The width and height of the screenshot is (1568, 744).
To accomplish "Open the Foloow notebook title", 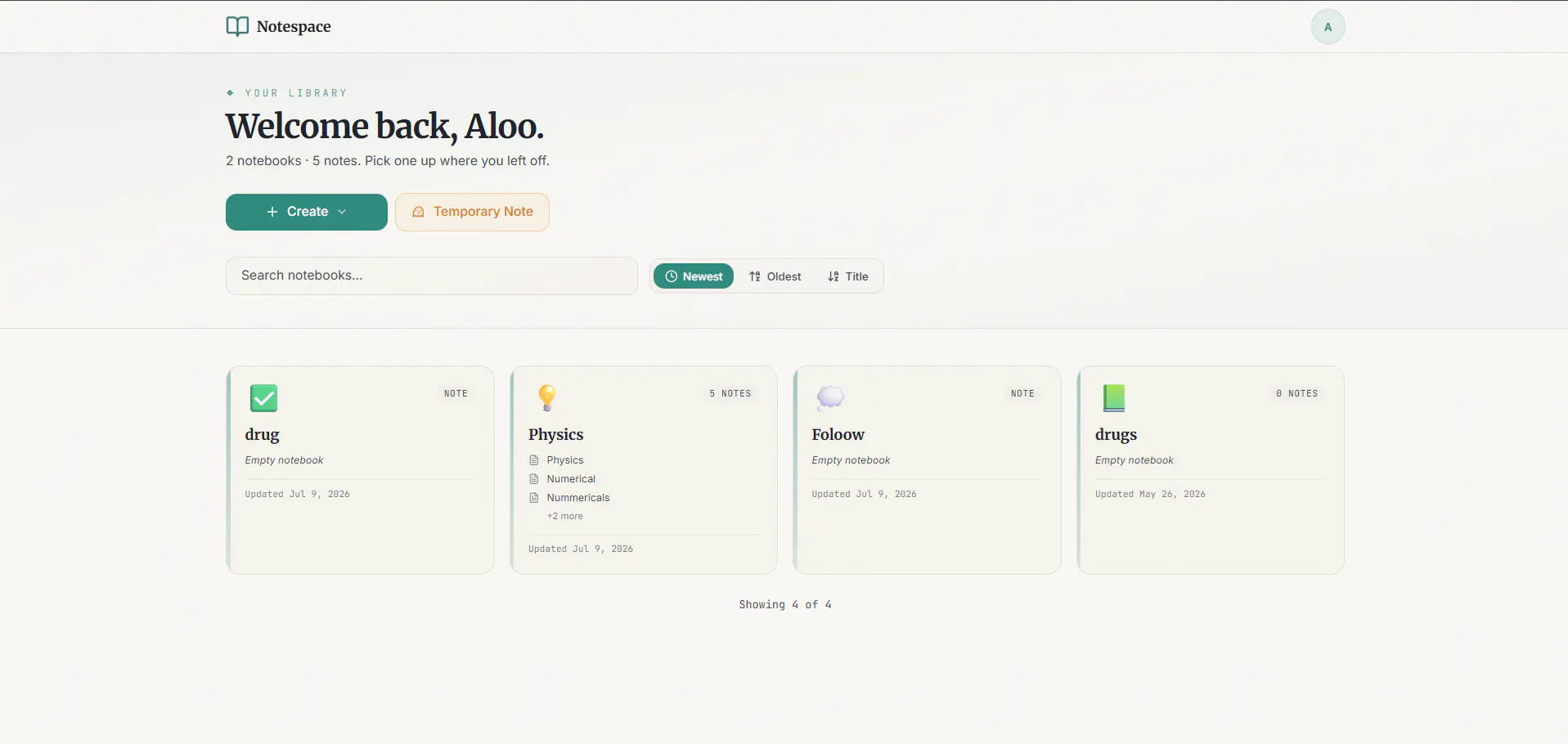I will click(x=838, y=434).
